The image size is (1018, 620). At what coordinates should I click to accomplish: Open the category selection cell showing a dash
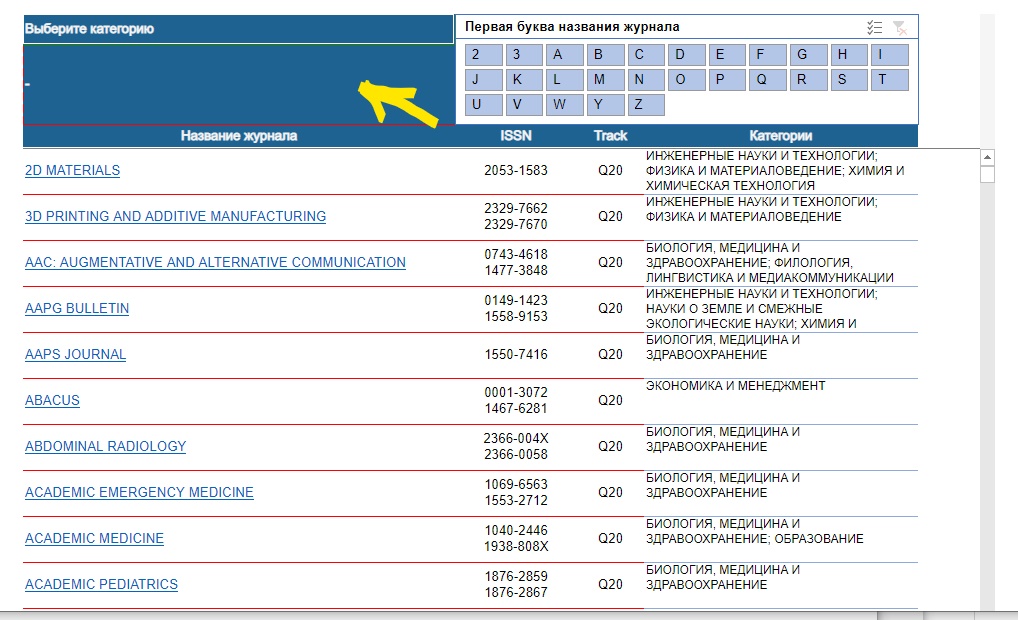(239, 84)
